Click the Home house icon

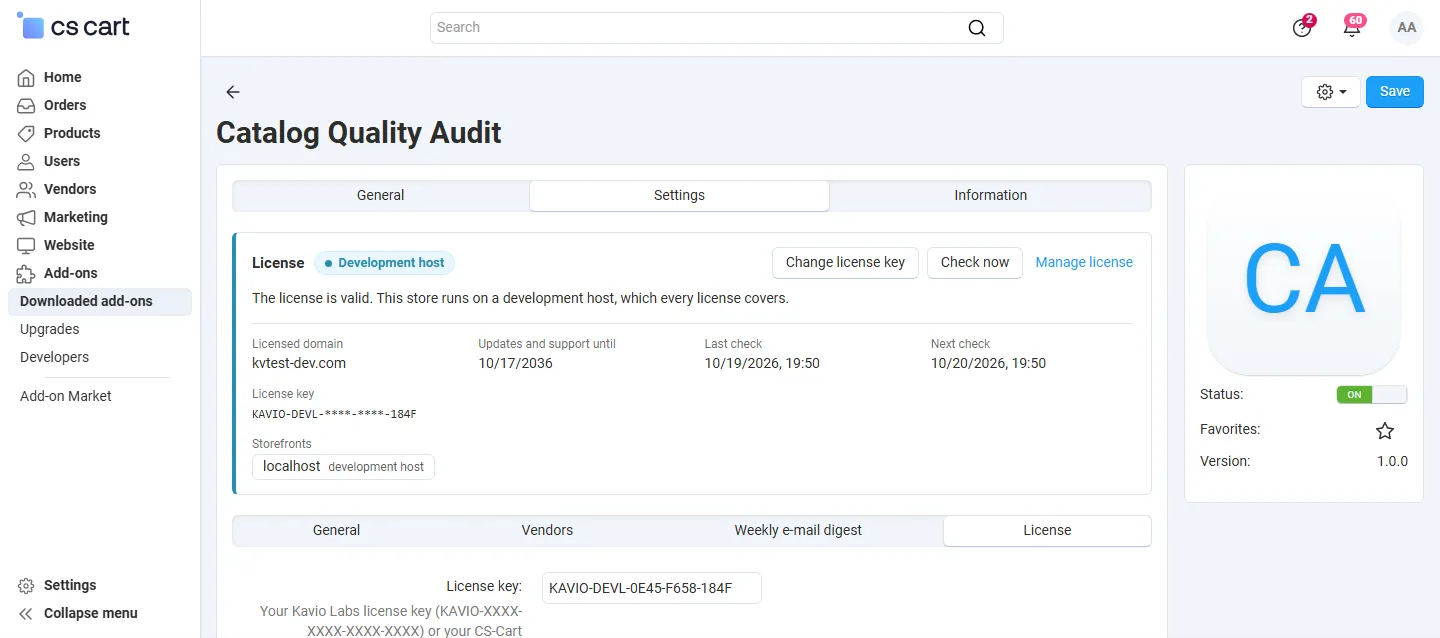pyautogui.click(x=26, y=77)
